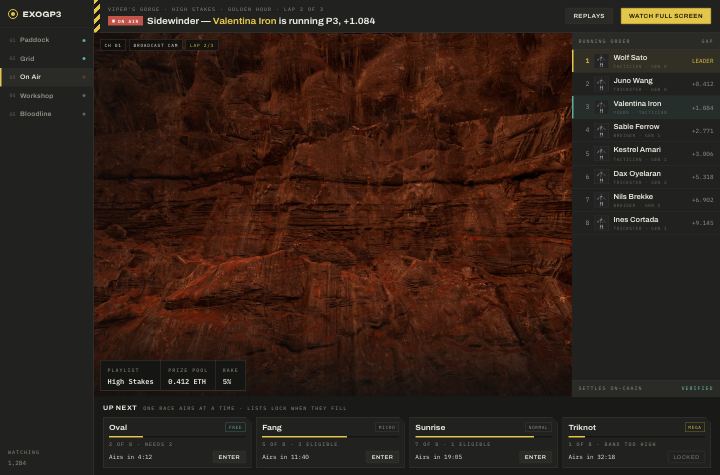Select the Broadcast Cam chip on video
The height and width of the screenshot is (475, 720).
click(155, 45)
